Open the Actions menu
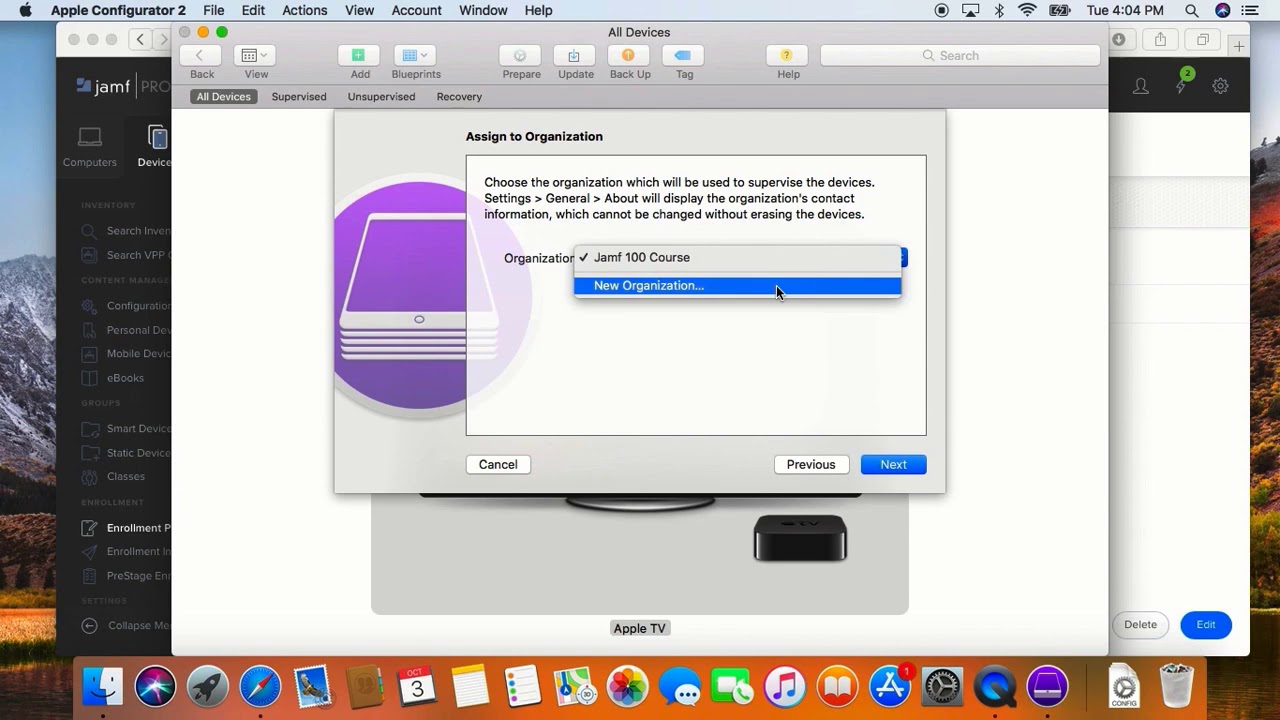The width and height of the screenshot is (1280, 720). [x=305, y=11]
